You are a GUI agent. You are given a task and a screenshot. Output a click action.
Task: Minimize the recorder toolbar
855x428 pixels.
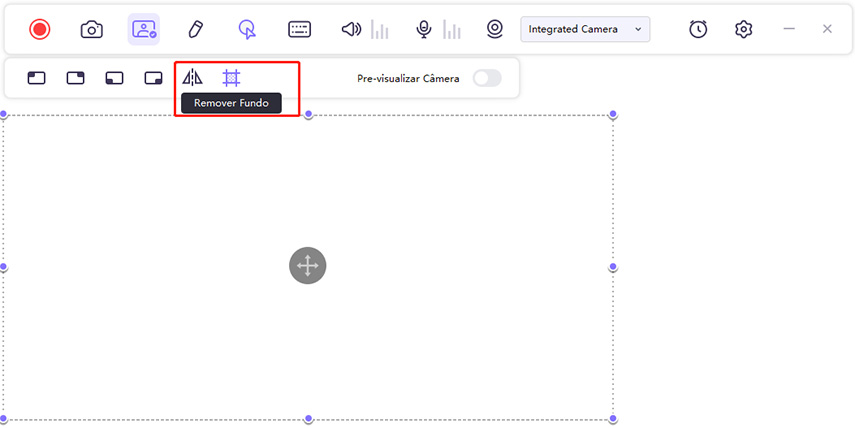point(789,29)
